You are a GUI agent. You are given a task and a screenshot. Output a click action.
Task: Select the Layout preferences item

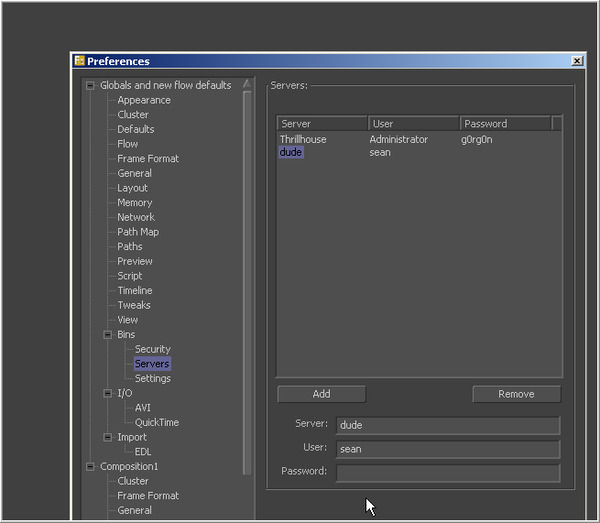coord(132,188)
